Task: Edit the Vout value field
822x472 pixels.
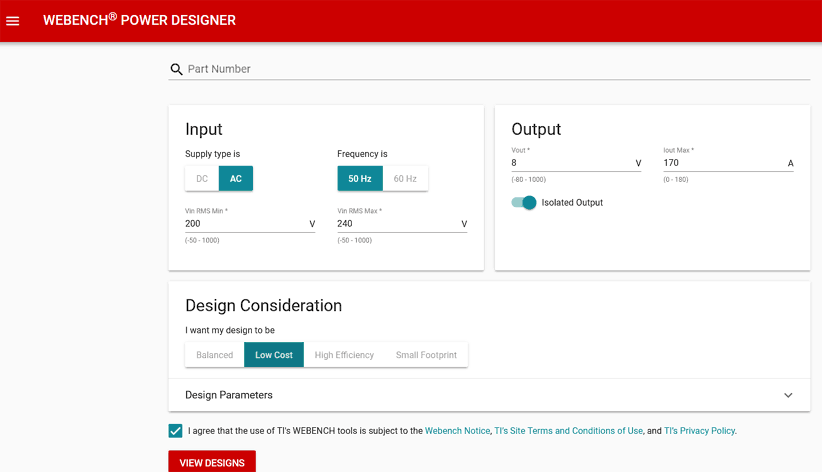Action: 570,163
